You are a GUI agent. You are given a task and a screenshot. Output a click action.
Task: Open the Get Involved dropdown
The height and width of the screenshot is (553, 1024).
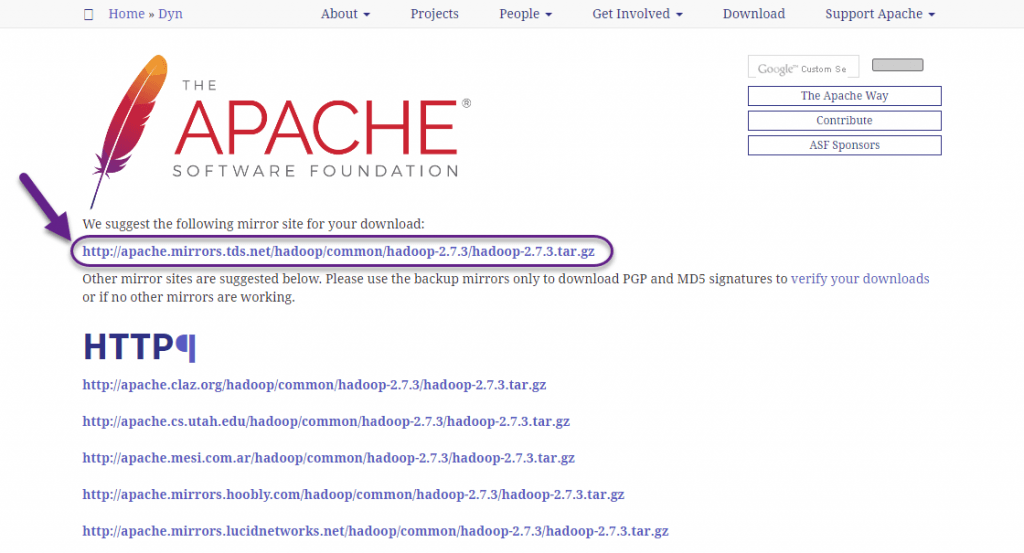637,14
